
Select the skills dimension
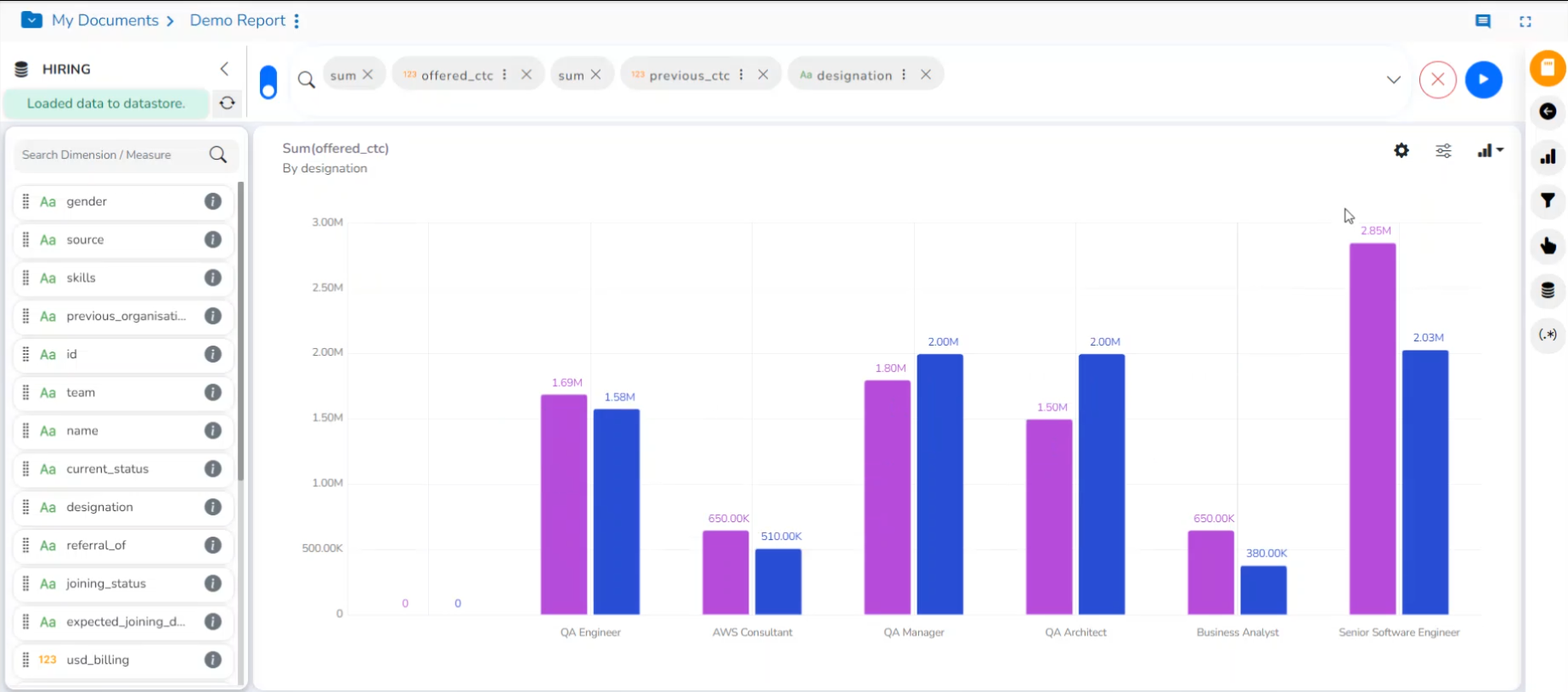tap(124, 278)
